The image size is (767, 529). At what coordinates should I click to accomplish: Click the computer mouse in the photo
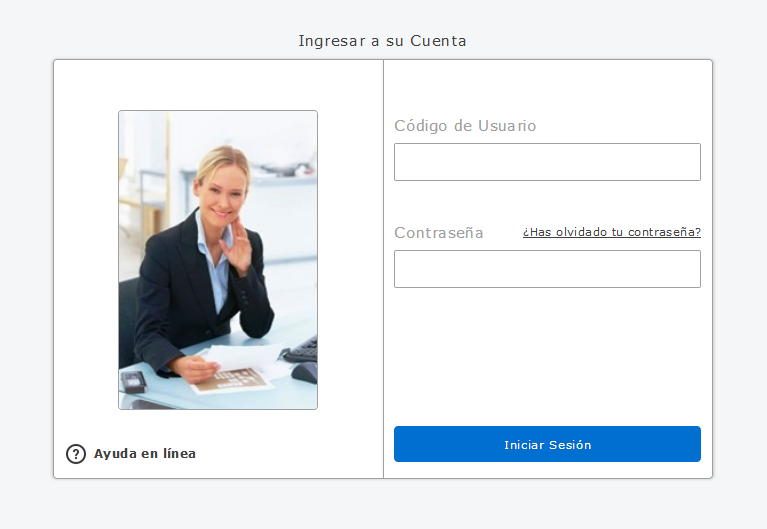[x=305, y=372]
